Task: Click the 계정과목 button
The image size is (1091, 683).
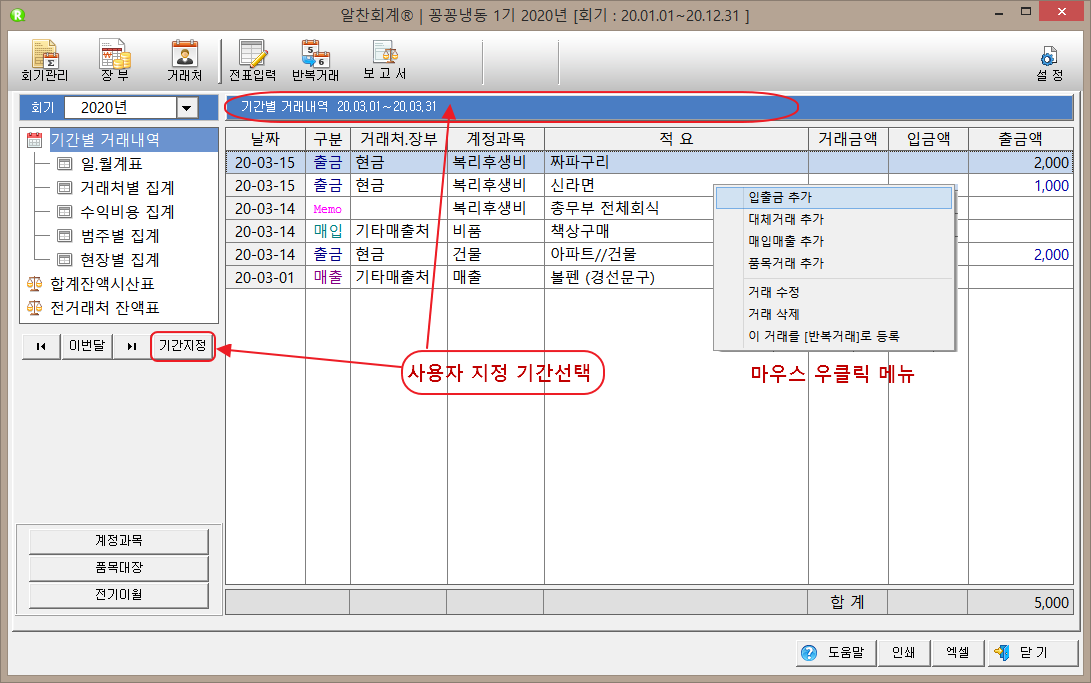Action: point(119,540)
